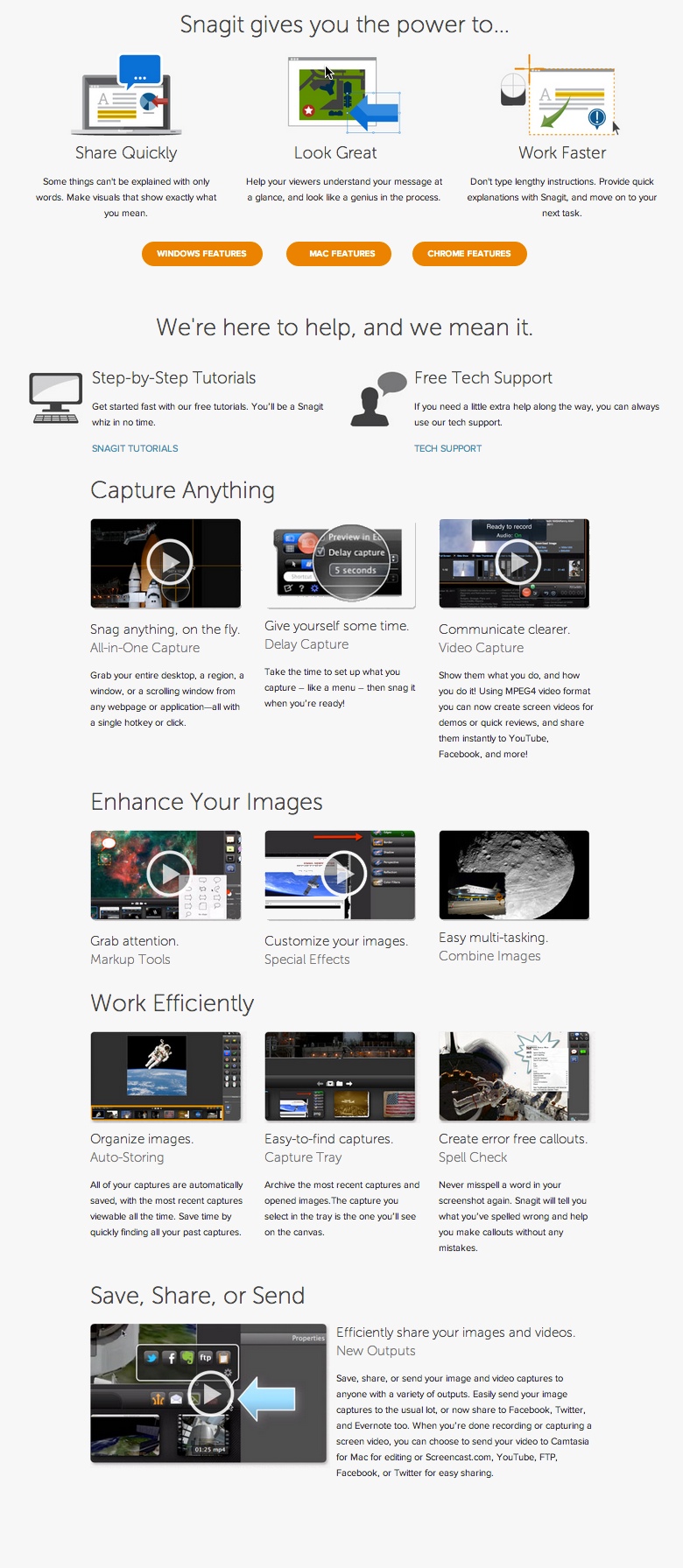Click the 'Capture Tray' subtitle
The image size is (683, 1568).
303,1157
